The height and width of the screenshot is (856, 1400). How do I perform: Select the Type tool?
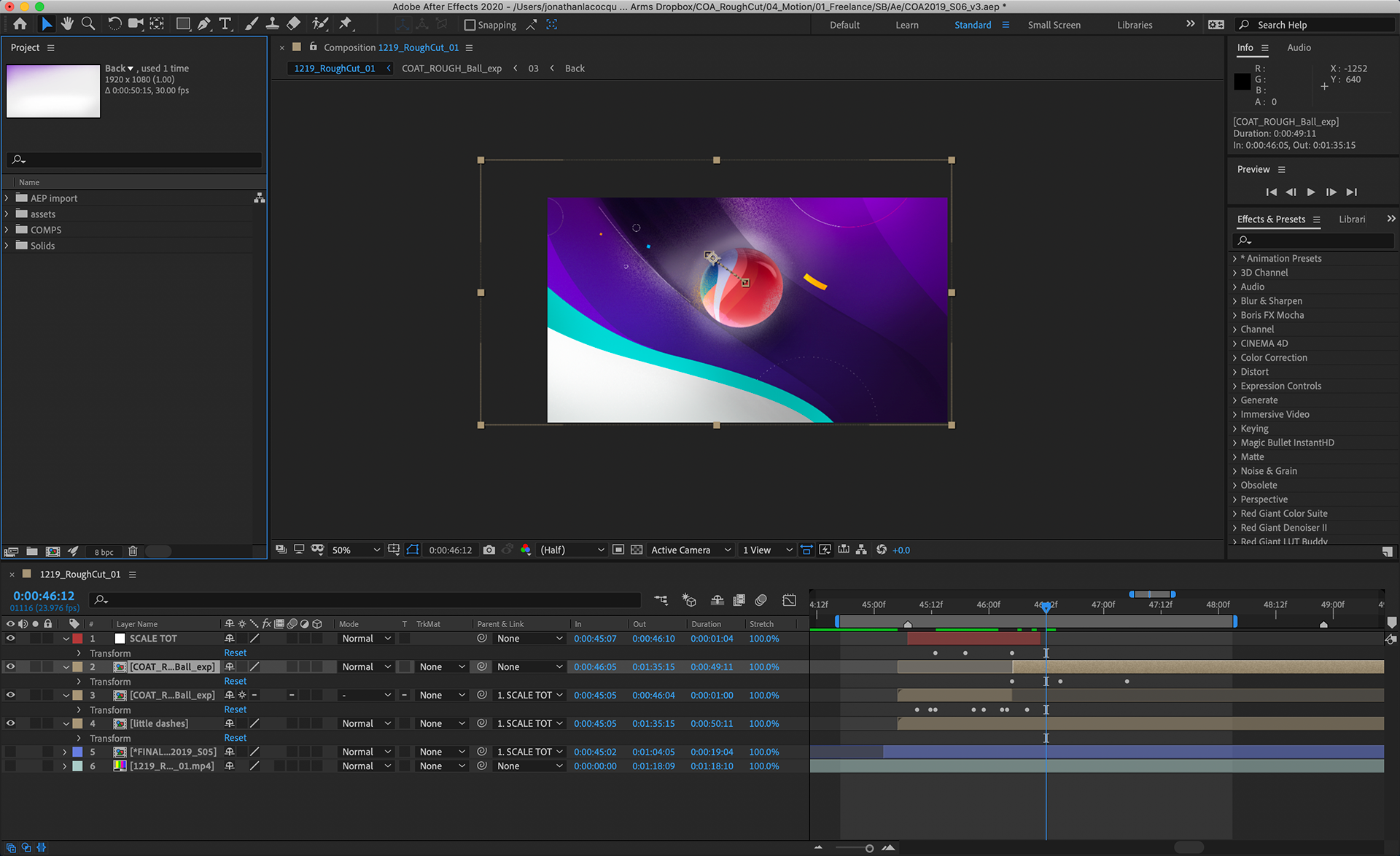coord(225,24)
